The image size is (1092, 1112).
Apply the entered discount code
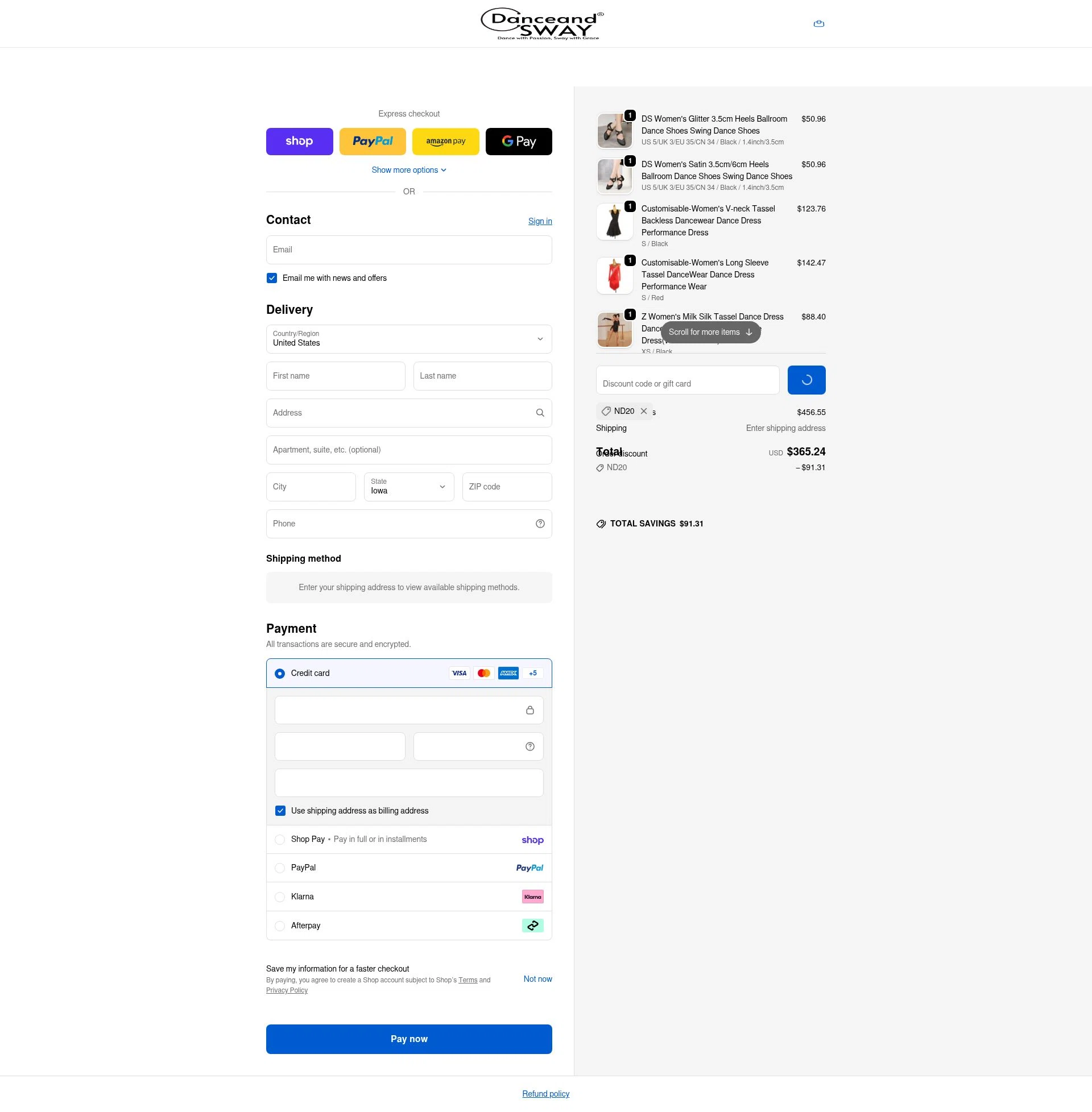click(806, 379)
